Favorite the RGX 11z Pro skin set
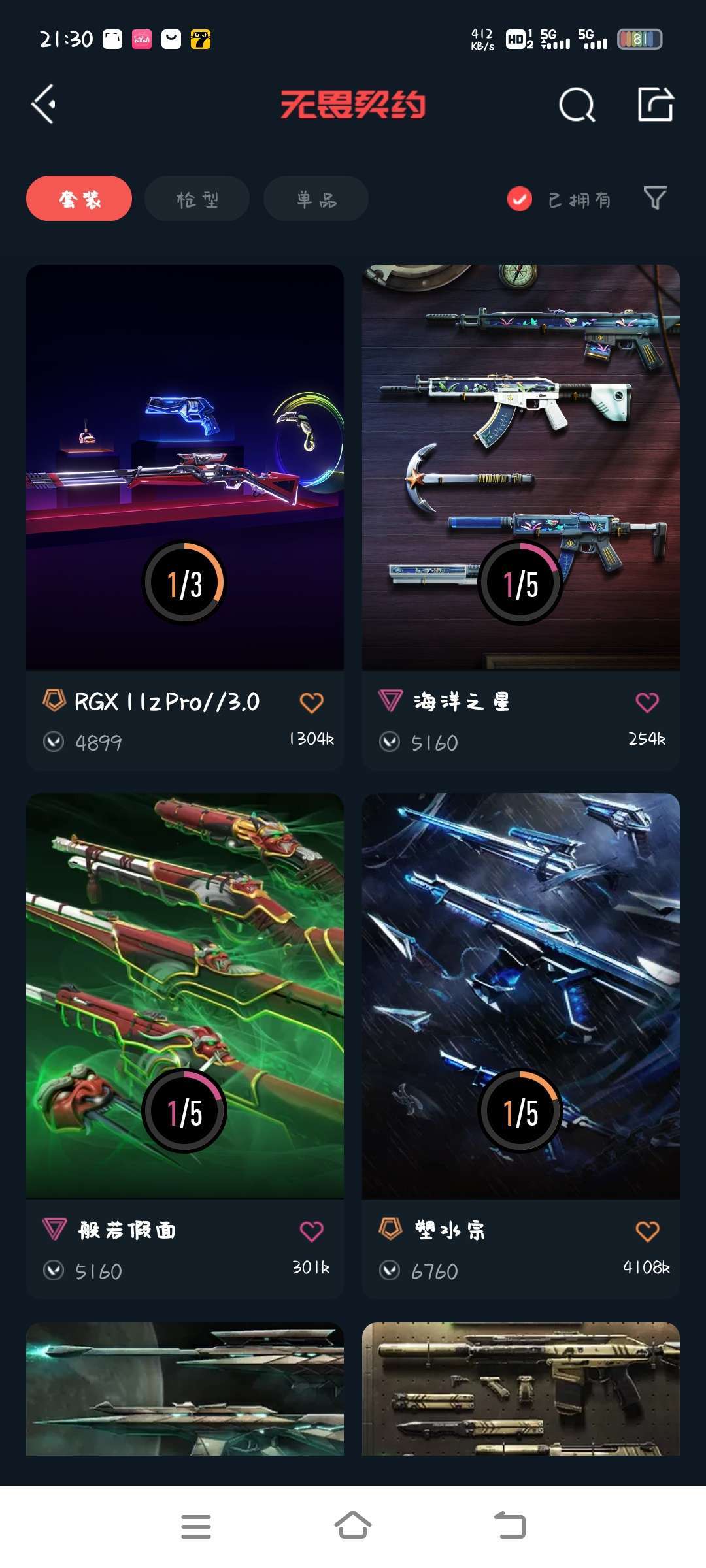This screenshot has width=706, height=1568. [x=312, y=703]
